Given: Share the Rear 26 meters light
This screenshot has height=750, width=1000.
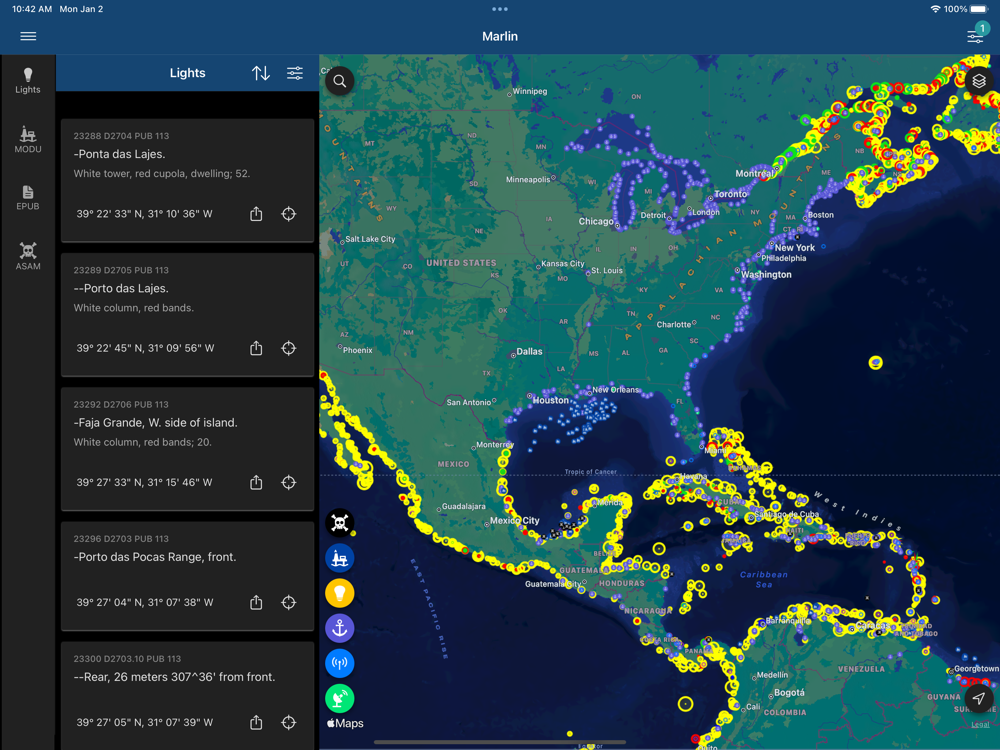Looking at the screenshot, I should point(256,722).
